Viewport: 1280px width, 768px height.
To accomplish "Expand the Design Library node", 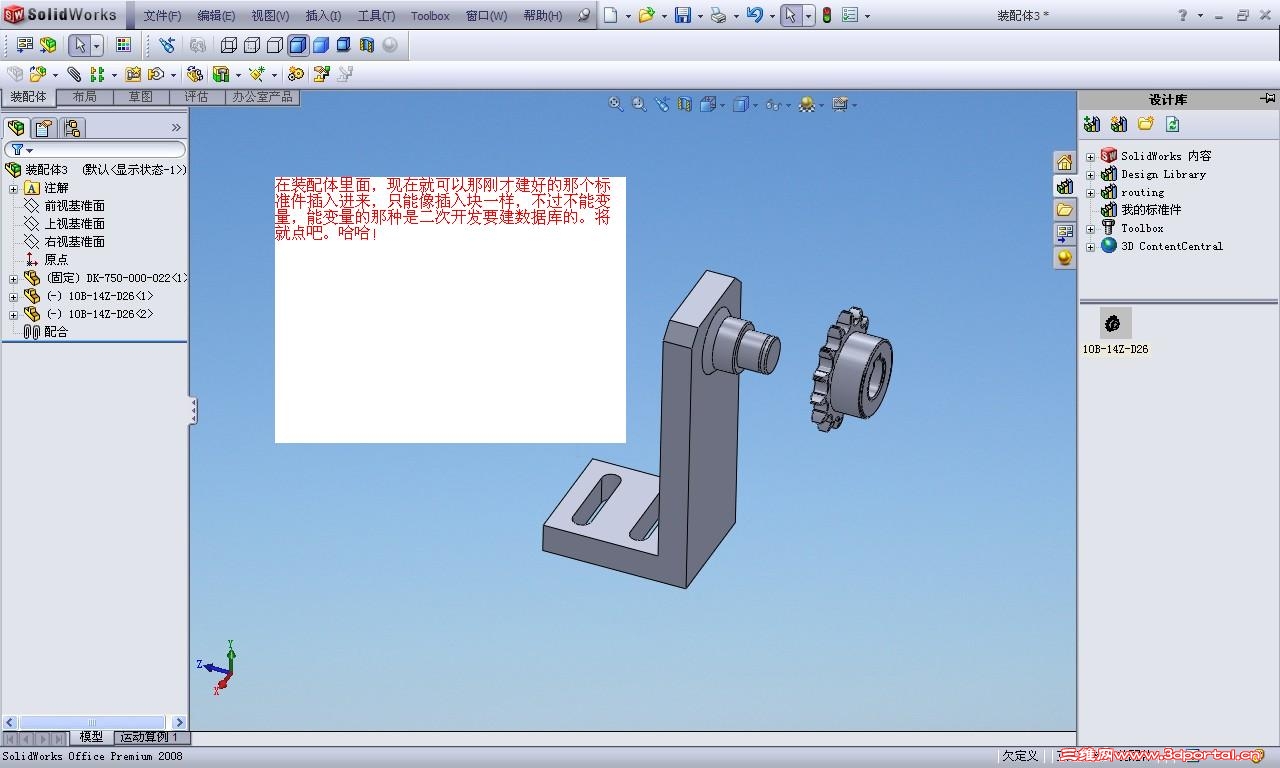I will tap(1091, 174).
